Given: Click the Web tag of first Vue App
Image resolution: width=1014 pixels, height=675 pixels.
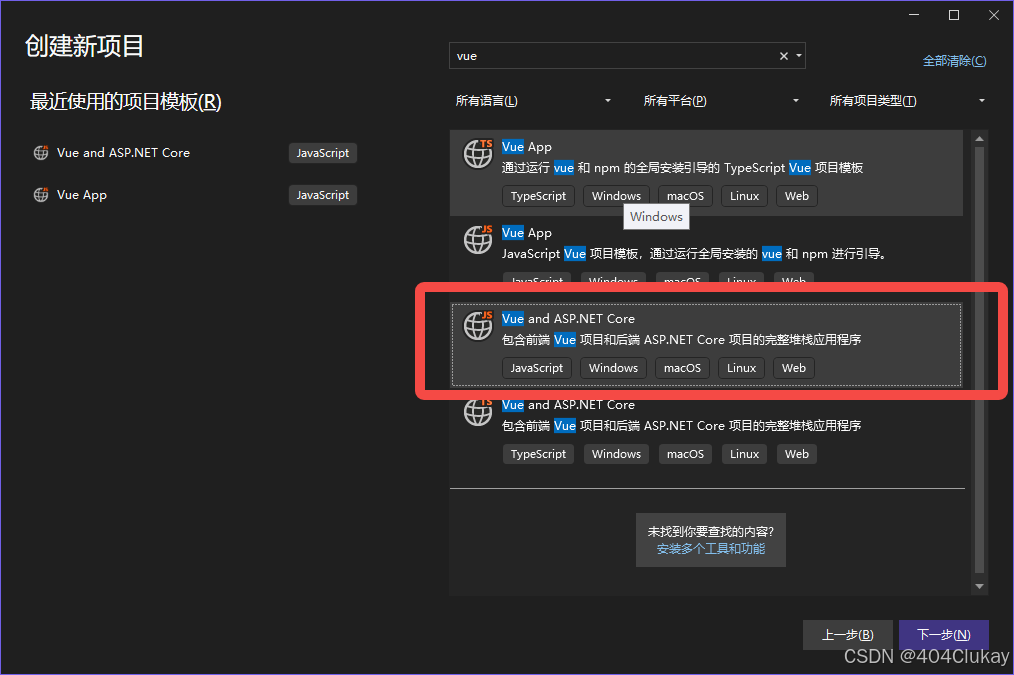Looking at the screenshot, I should (797, 196).
